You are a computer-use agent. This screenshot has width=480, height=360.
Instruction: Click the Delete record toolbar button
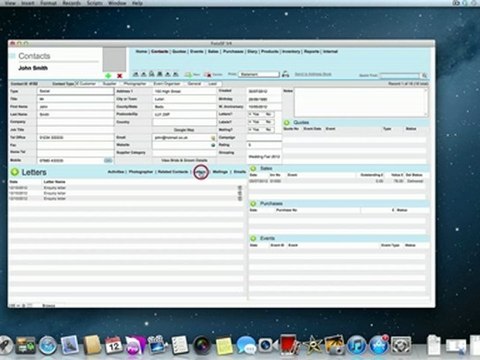[213, 74]
